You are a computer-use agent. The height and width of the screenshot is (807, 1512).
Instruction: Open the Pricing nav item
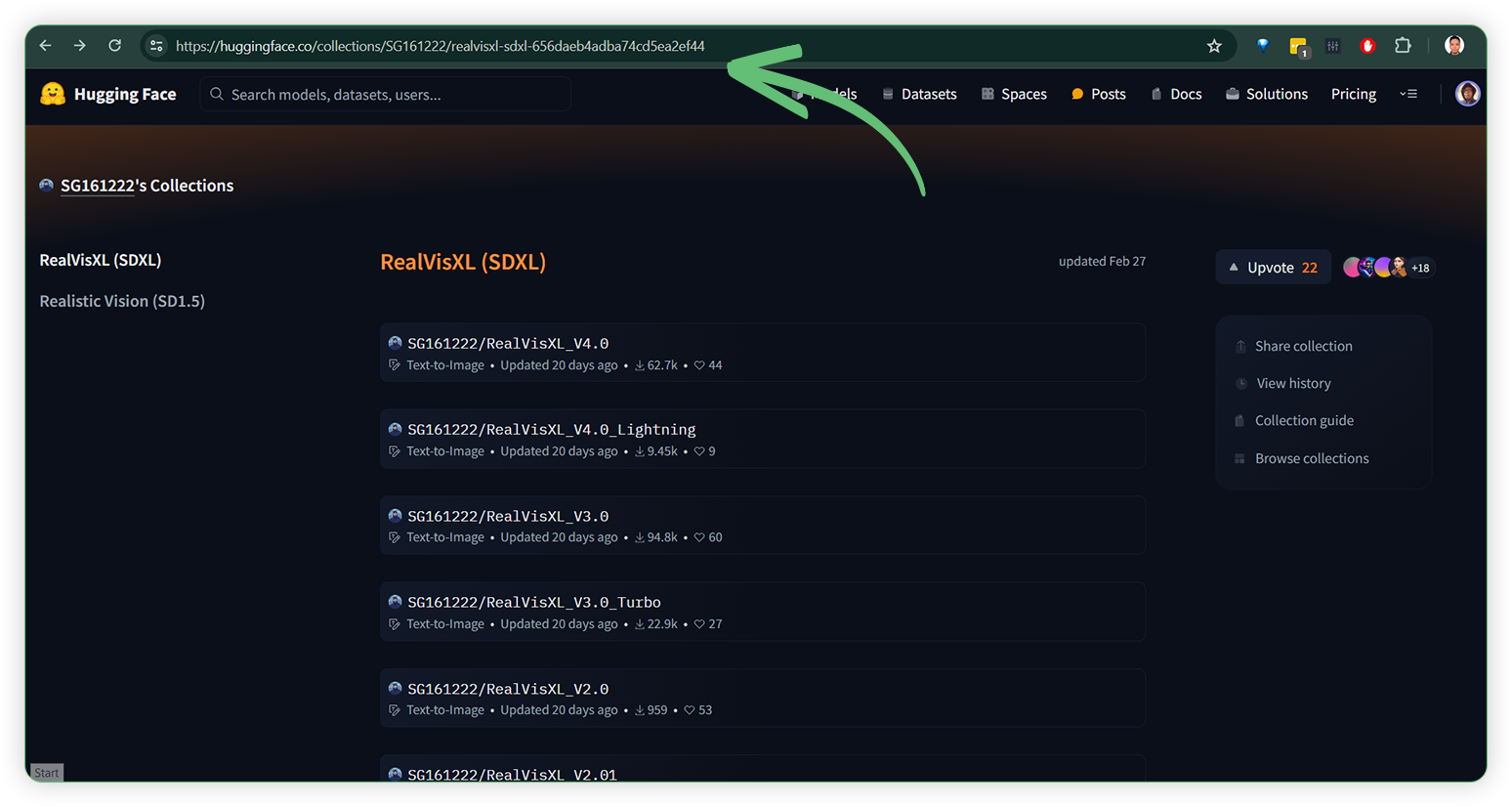1354,94
